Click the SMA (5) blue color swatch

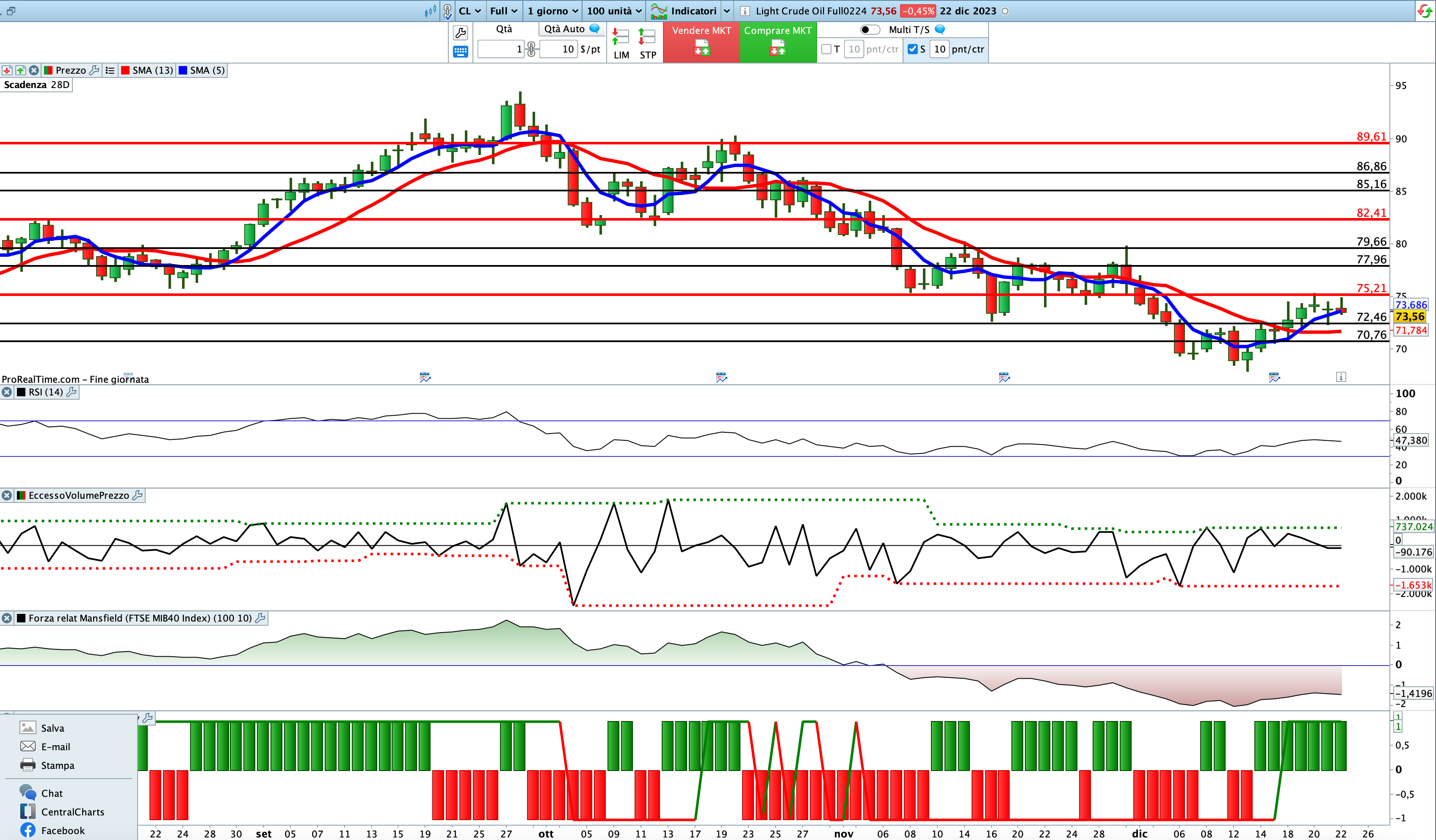point(182,70)
